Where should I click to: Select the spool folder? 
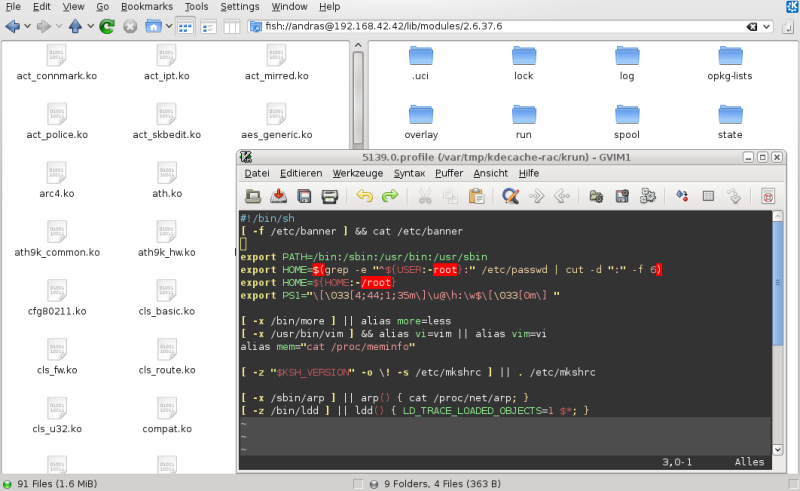tap(627, 122)
